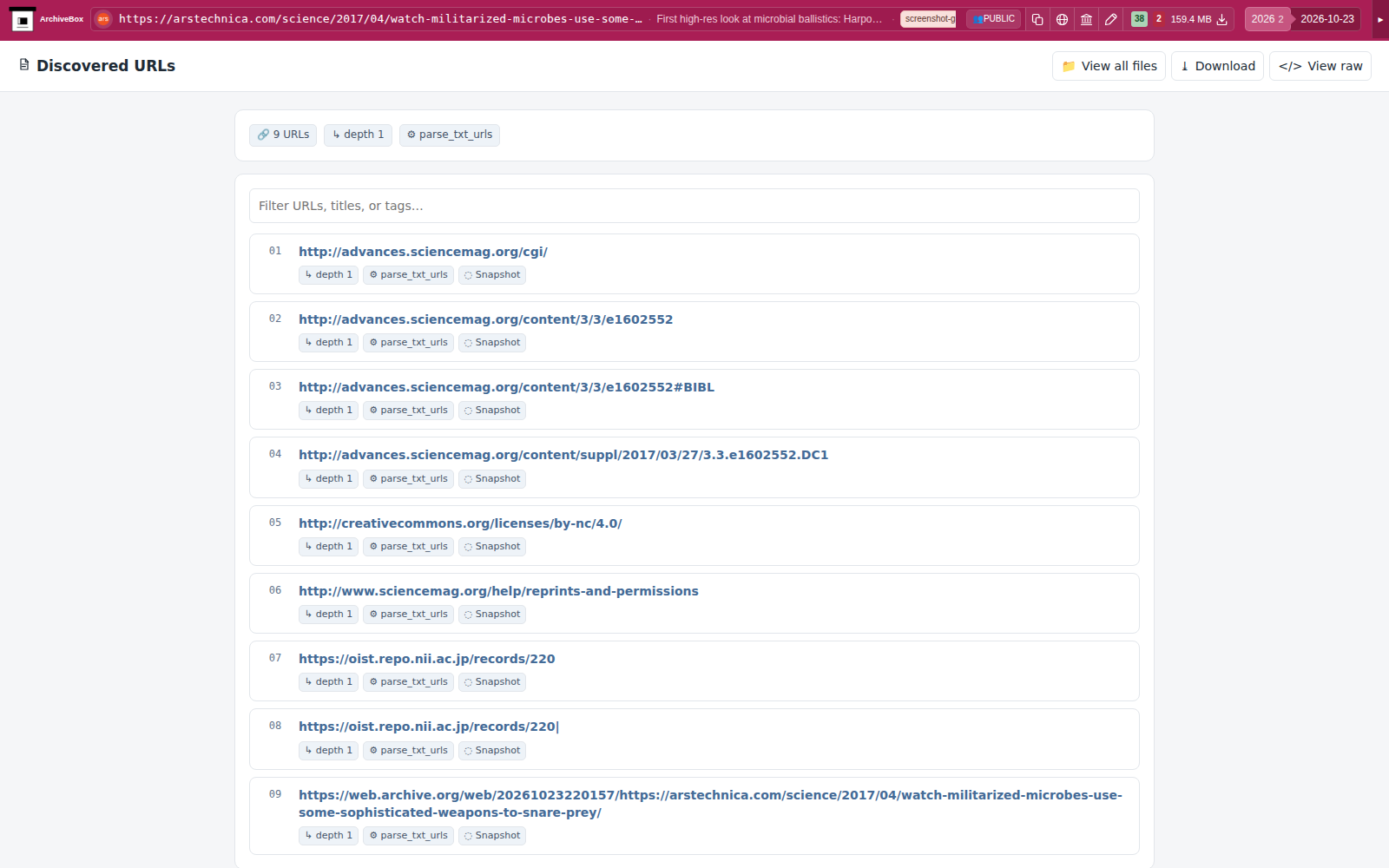This screenshot has height=868, width=1389.
Task: Click the 9 URLs summary chip
Action: pos(283,135)
